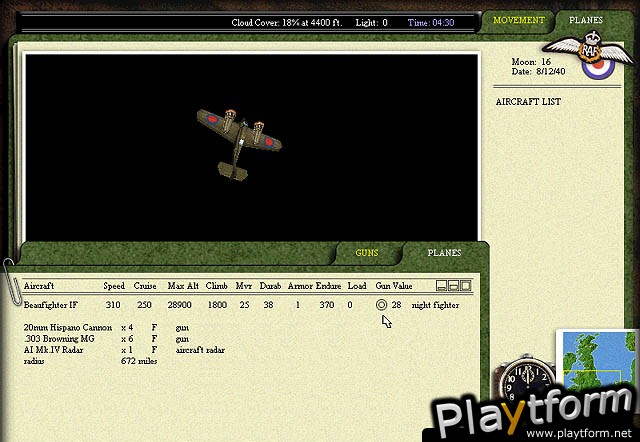
Task: Set the panel to half height icon
Action: point(453,286)
